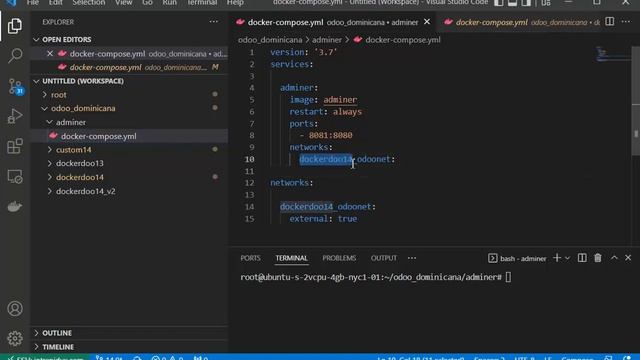The height and width of the screenshot is (360, 640).
Task: Open the File menu
Action: [33, 2]
